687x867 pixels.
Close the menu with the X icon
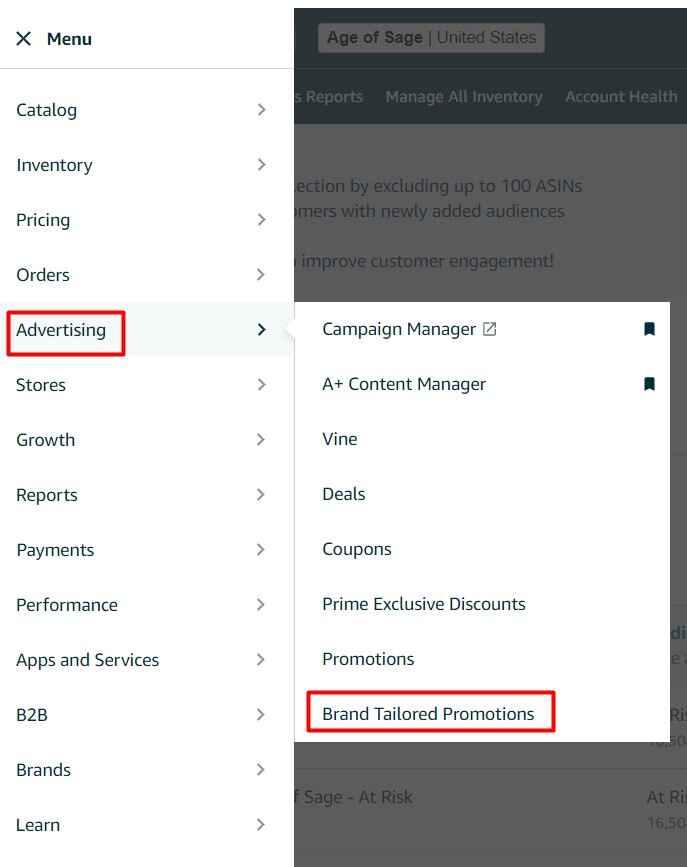24,39
